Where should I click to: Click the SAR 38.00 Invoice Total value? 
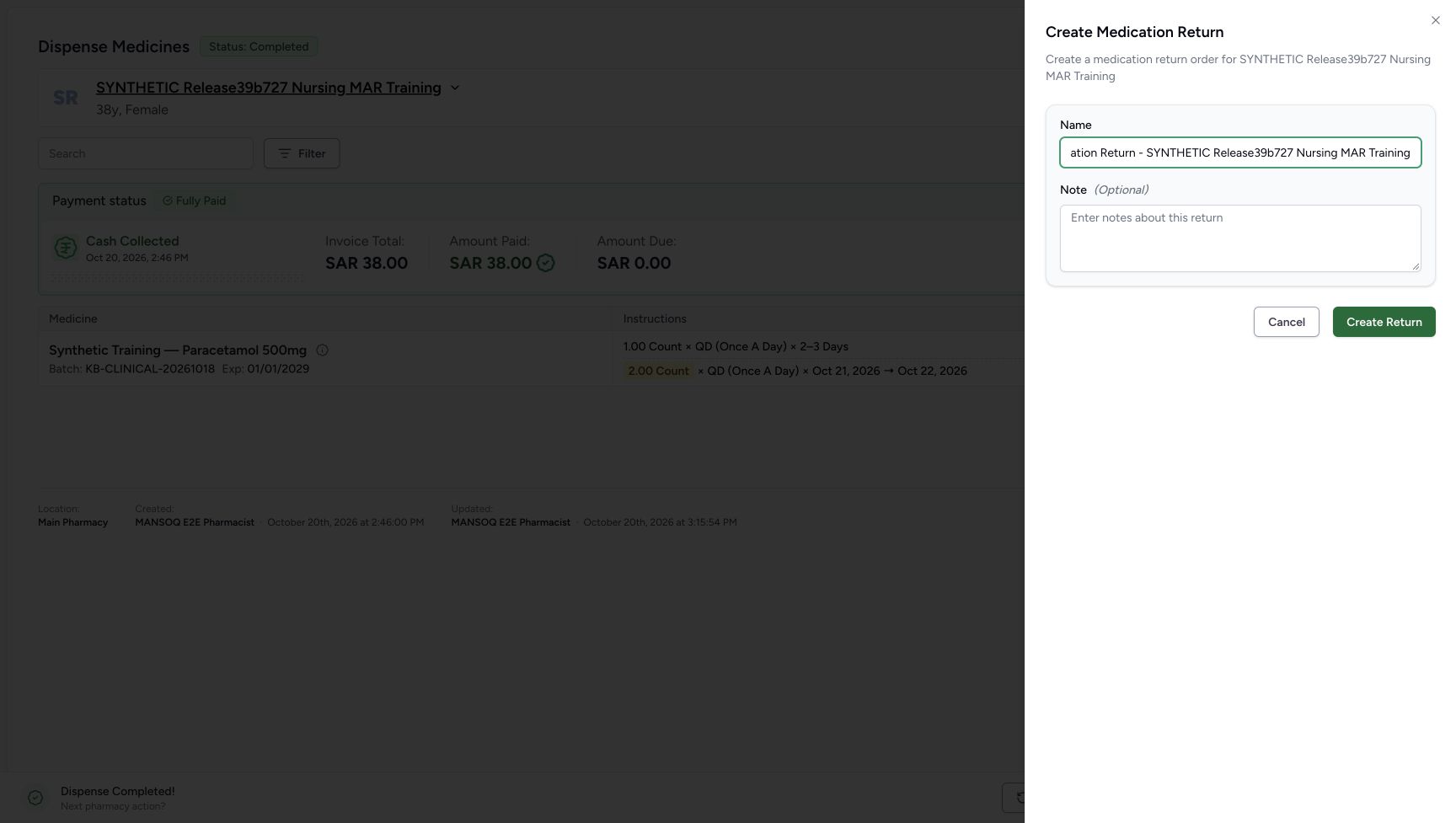pyautogui.click(x=367, y=263)
